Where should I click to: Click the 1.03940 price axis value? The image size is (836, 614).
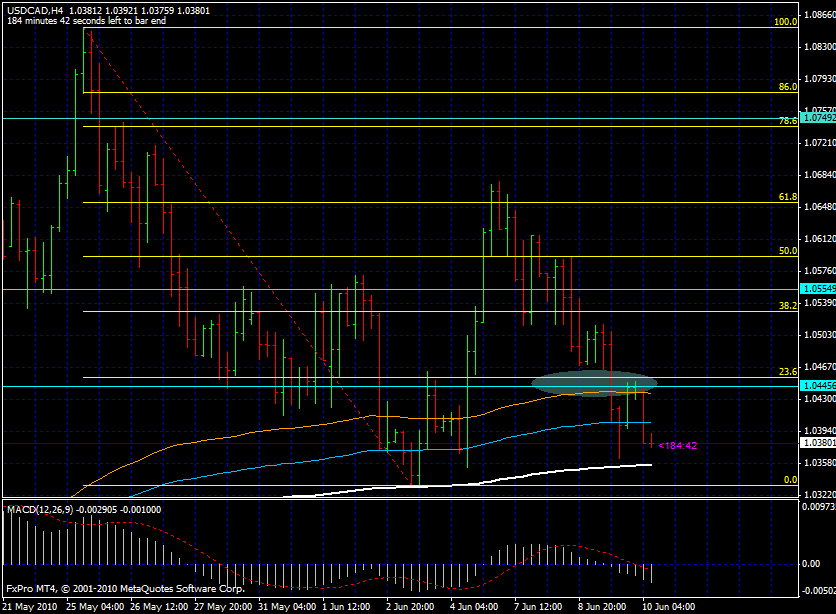[x=819, y=431]
